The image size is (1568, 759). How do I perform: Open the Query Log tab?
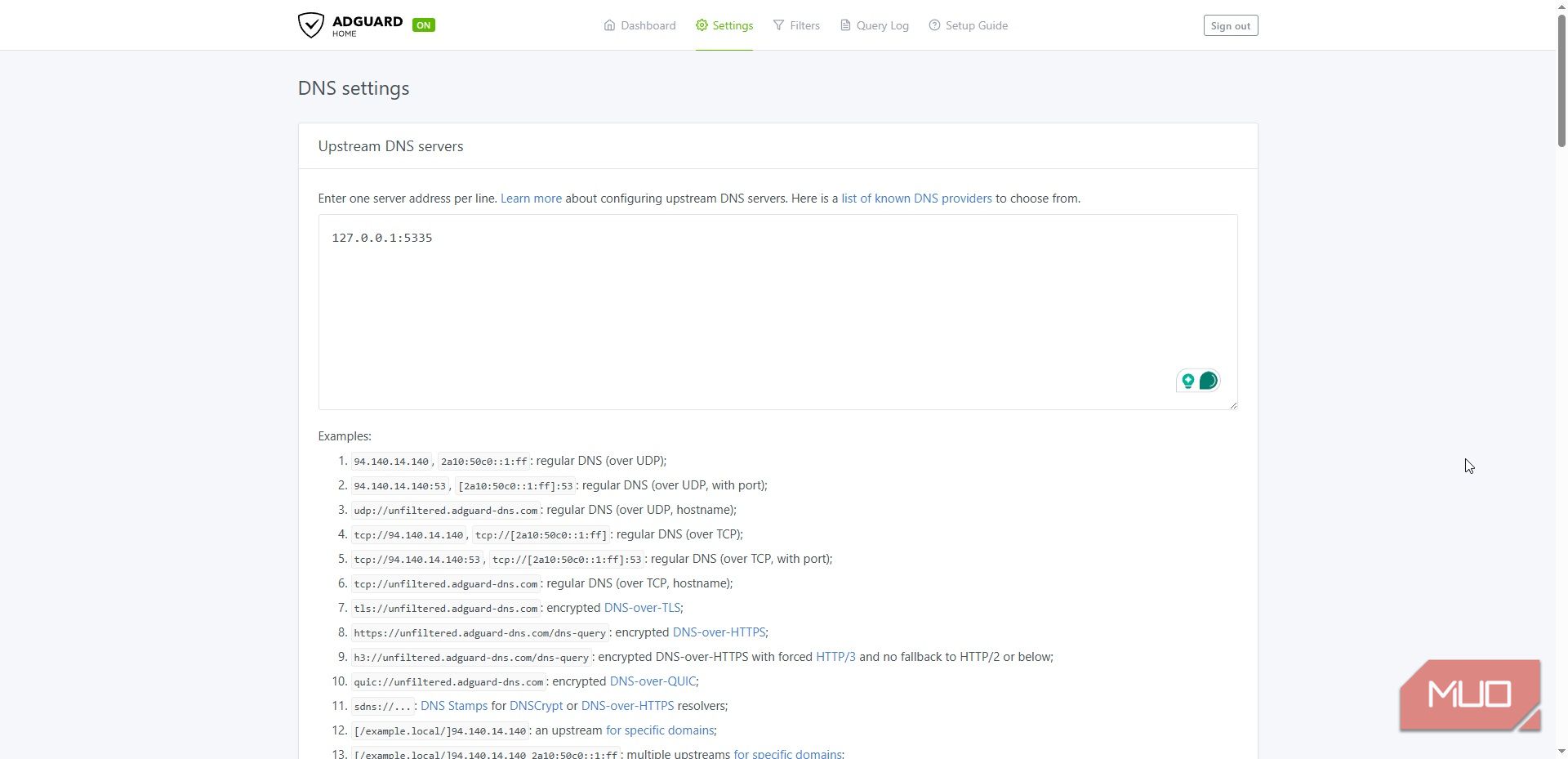click(874, 25)
